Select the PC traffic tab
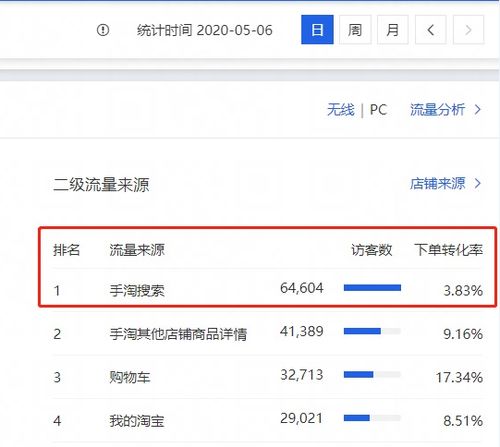Viewport: 500px width, 447px height. click(378, 110)
